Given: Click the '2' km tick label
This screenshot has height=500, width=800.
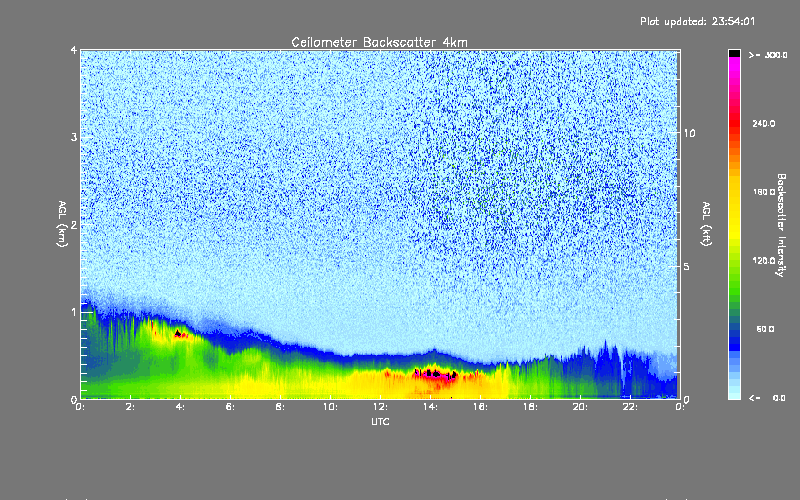Looking at the screenshot, I should (74, 224).
